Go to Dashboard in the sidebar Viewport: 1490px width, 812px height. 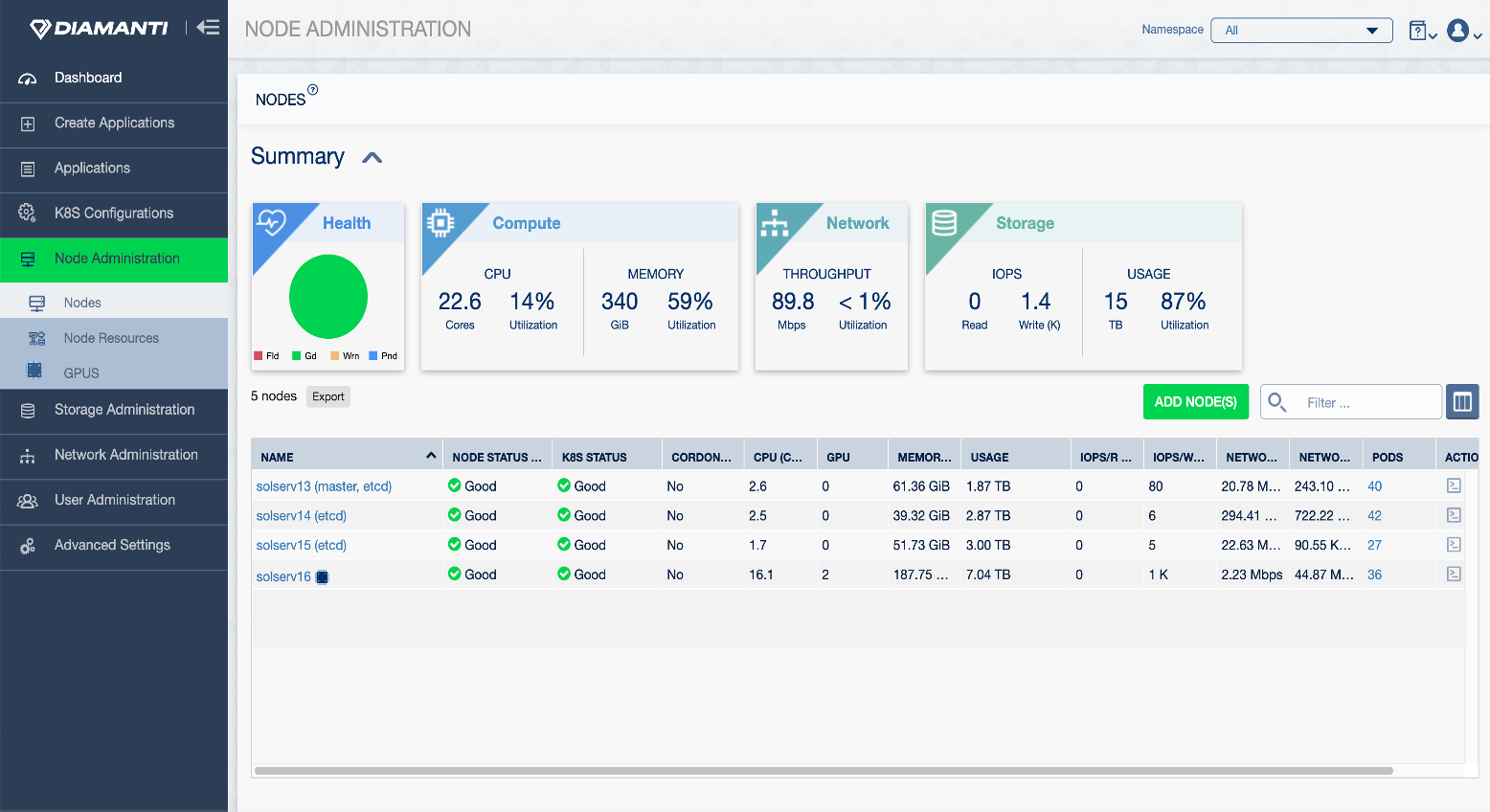(88, 78)
